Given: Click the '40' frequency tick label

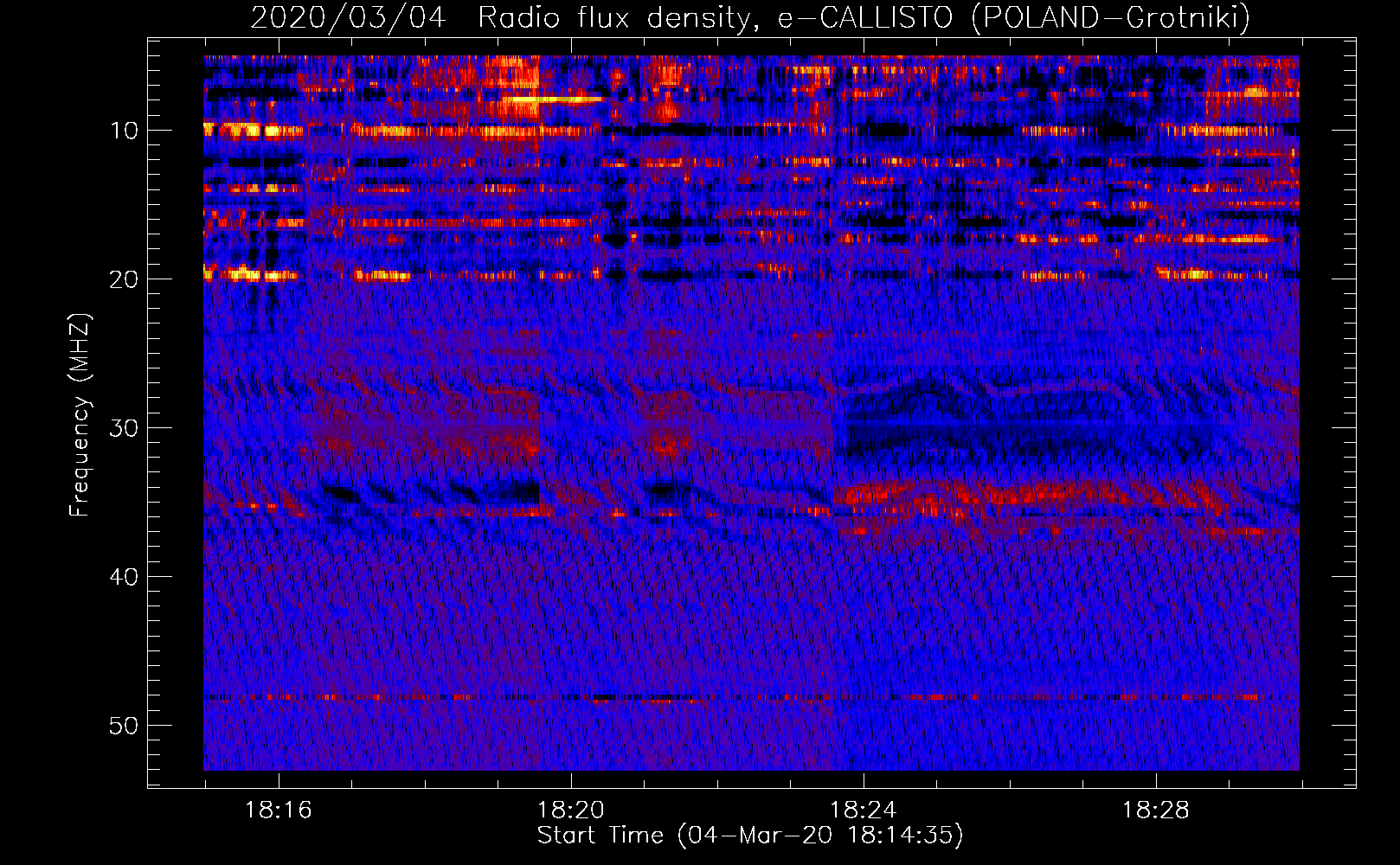Looking at the screenshot, I should coord(124,577).
